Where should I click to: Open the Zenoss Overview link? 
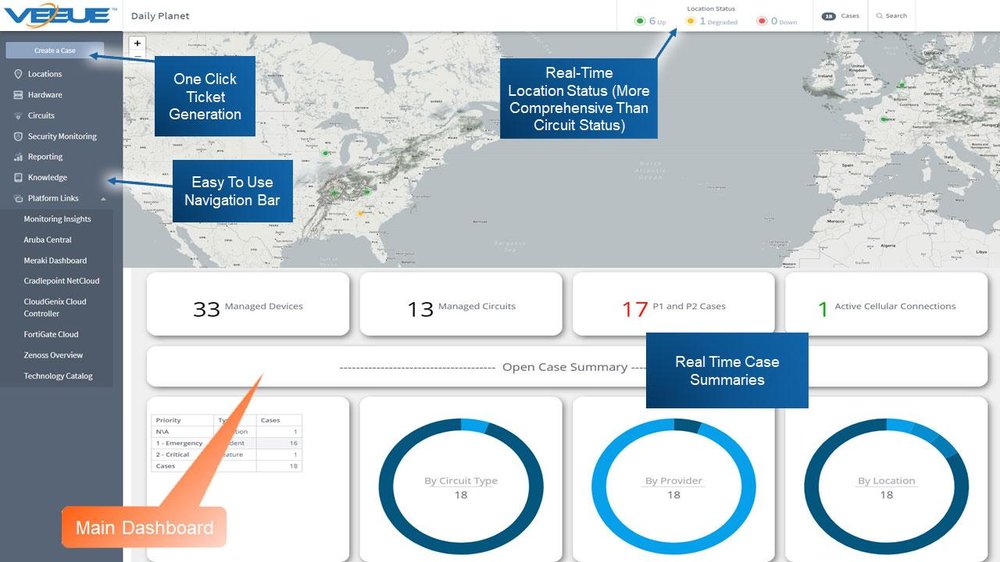pos(54,355)
